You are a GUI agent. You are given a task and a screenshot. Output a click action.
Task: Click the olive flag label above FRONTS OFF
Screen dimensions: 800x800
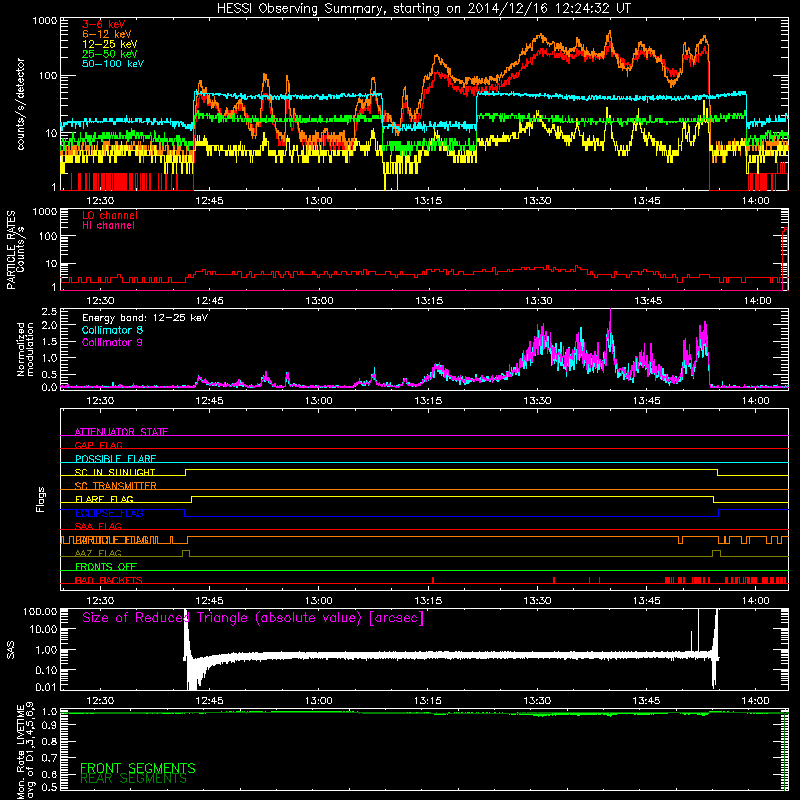pos(98,553)
